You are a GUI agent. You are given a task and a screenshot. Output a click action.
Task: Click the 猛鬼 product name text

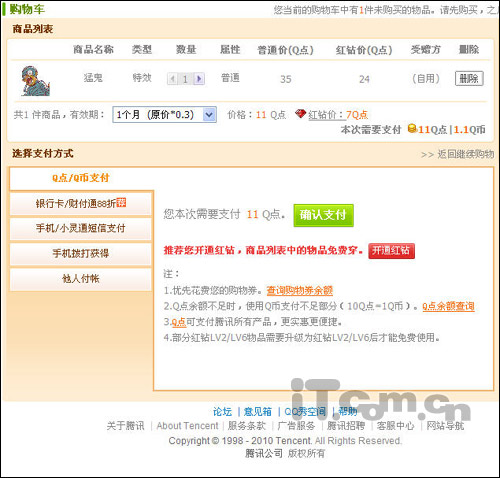93,78
